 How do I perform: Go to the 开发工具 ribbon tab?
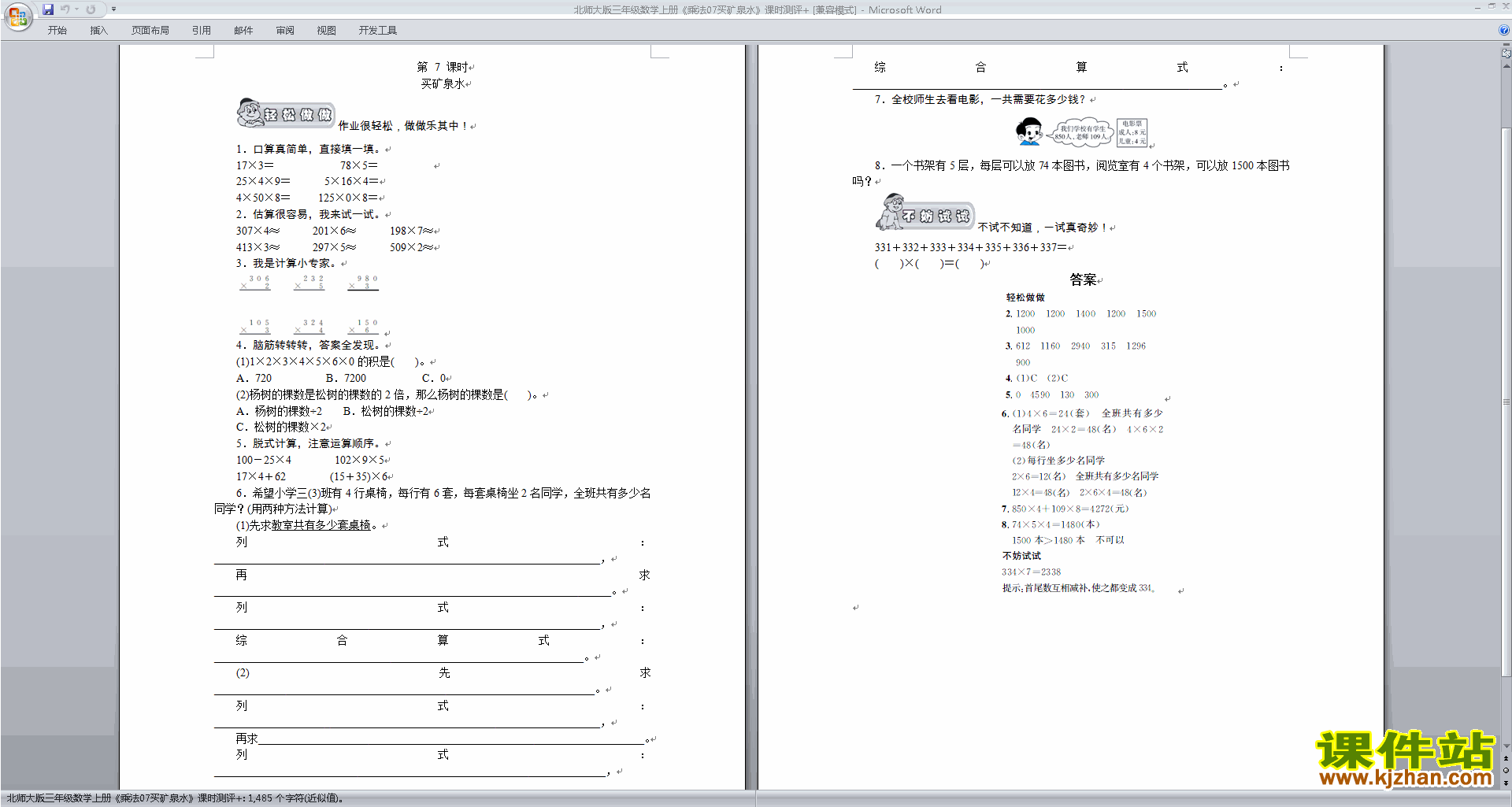378,31
